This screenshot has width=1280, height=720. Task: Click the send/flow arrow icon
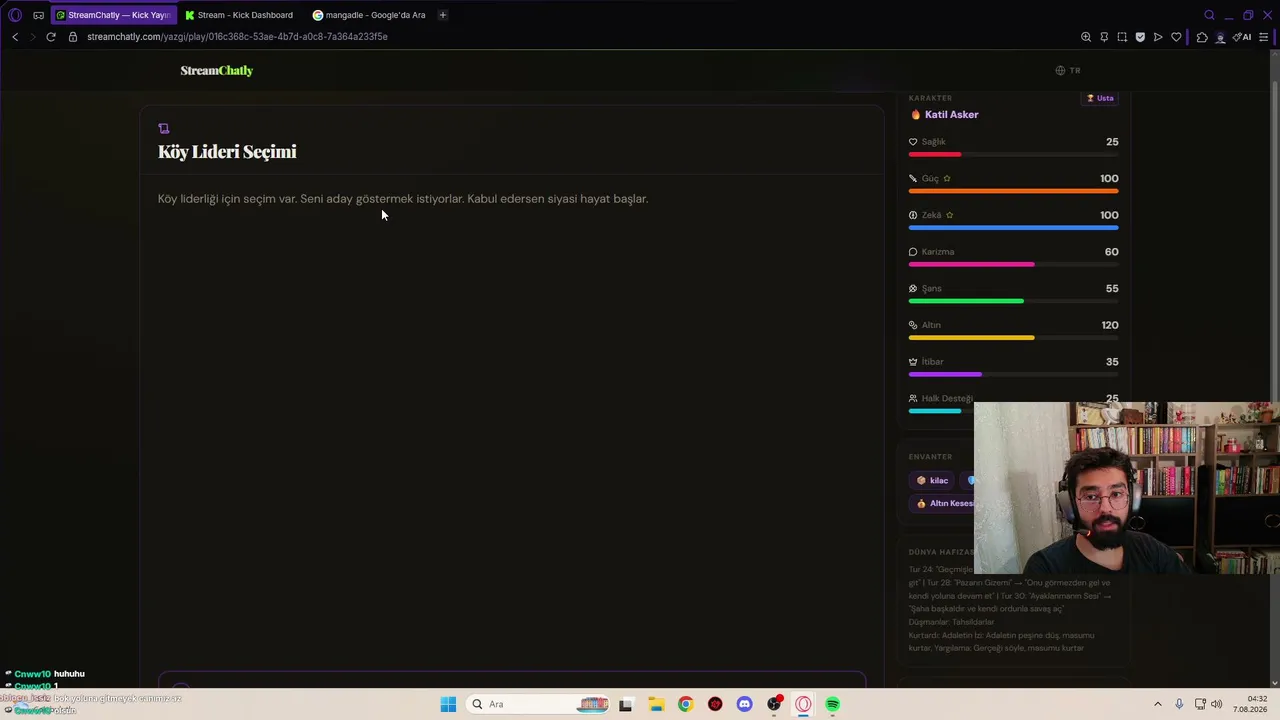point(1158,37)
